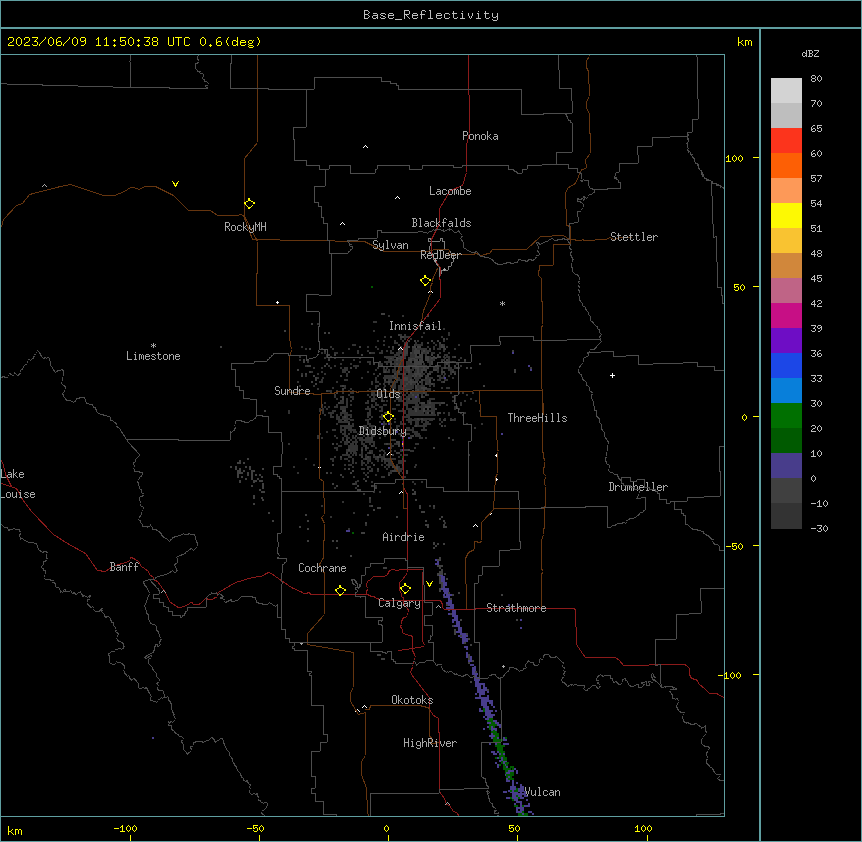Click the Calgary label
The width and height of the screenshot is (862, 842).
click(399, 603)
